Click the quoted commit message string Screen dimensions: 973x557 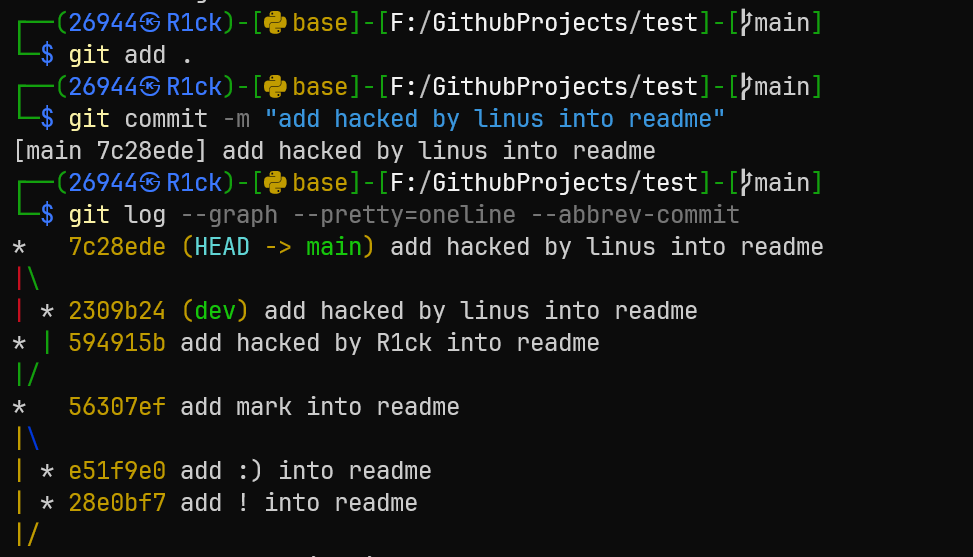coord(495,119)
